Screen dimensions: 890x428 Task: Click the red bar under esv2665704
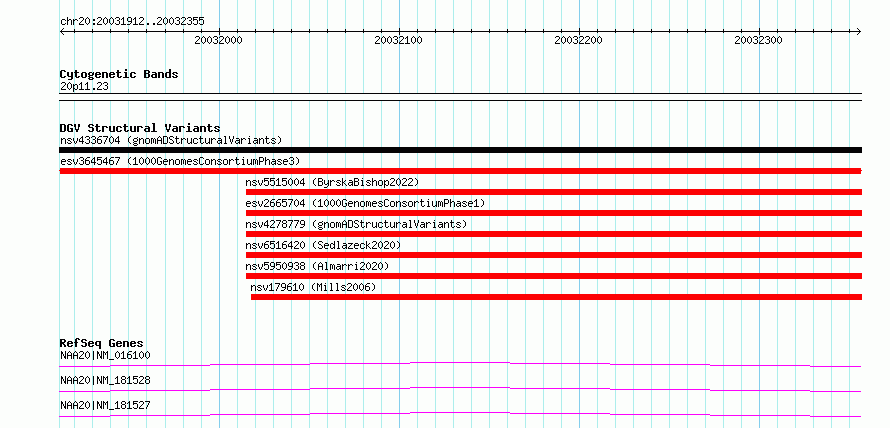pyautogui.click(x=554, y=213)
